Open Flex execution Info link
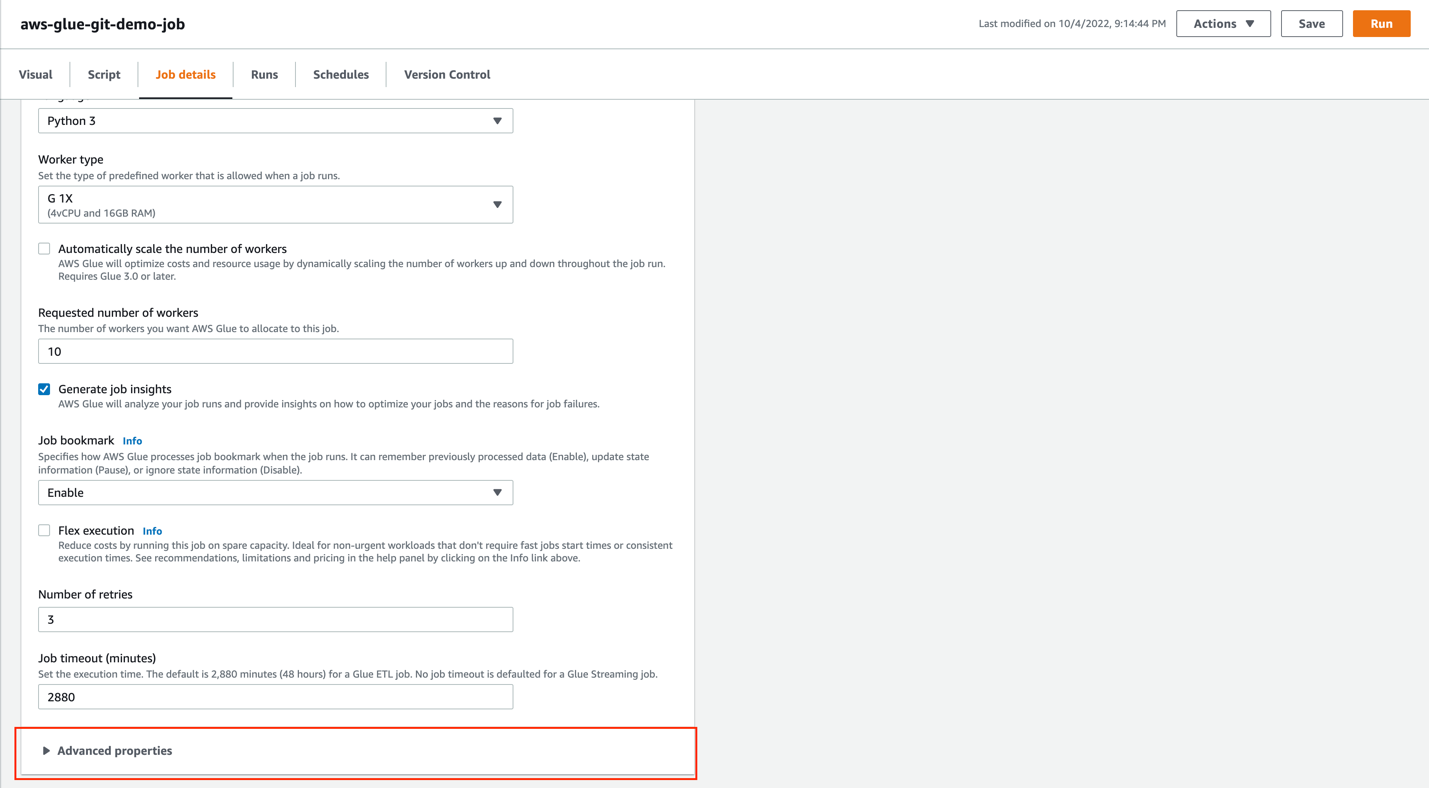 152,531
